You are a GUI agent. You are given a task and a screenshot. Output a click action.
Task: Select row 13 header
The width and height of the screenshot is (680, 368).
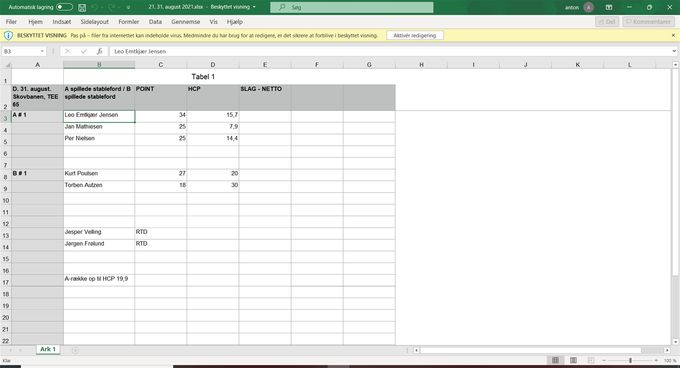coord(6,235)
